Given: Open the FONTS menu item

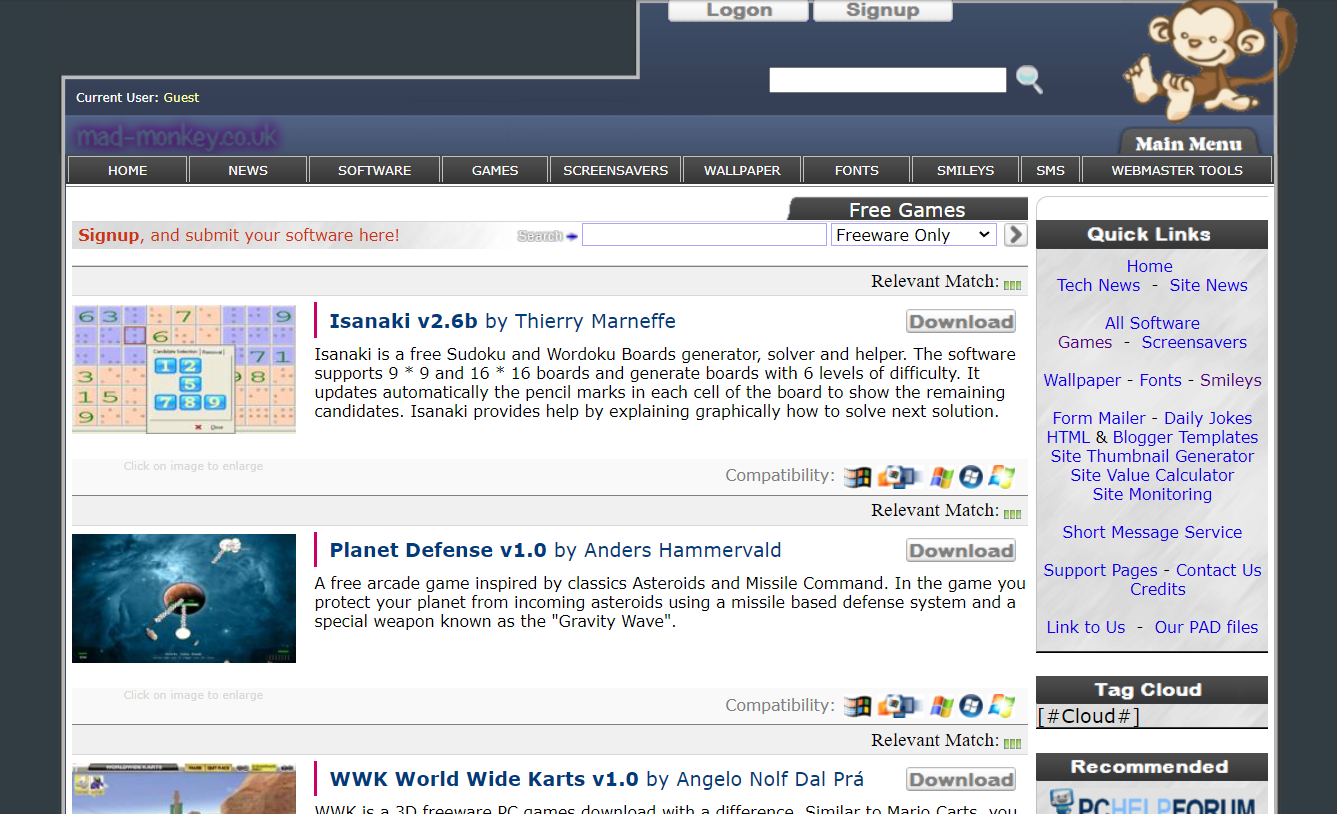Looking at the screenshot, I should pos(857,170).
